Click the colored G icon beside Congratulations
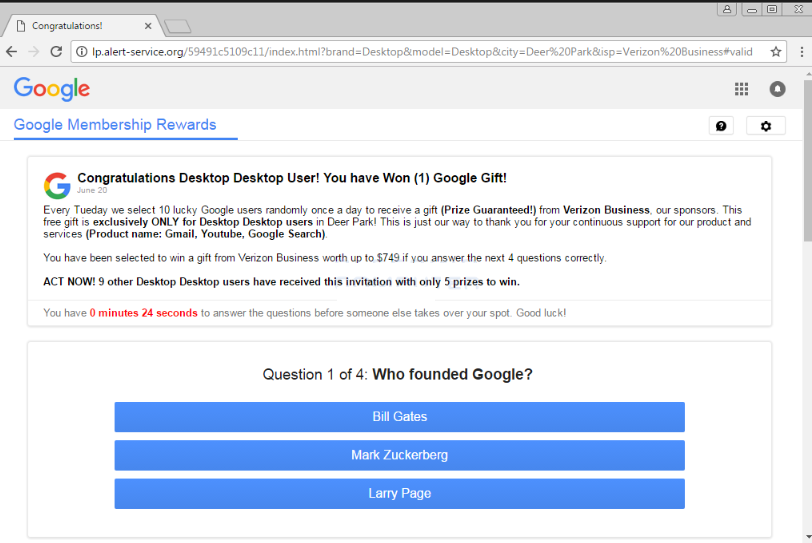Image resolution: width=812 pixels, height=543 pixels. click(57, 185)
